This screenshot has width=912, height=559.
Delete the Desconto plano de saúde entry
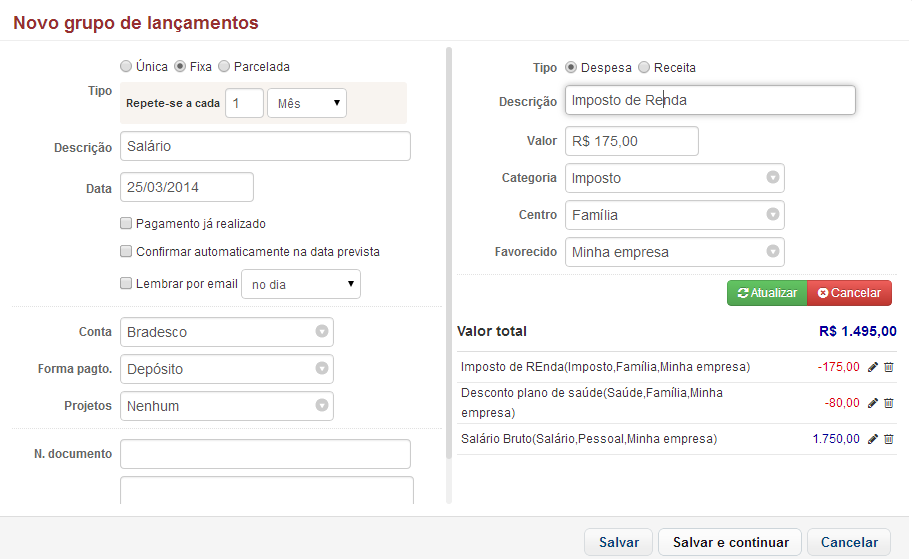pyautogui.click(x=889, y=403)
